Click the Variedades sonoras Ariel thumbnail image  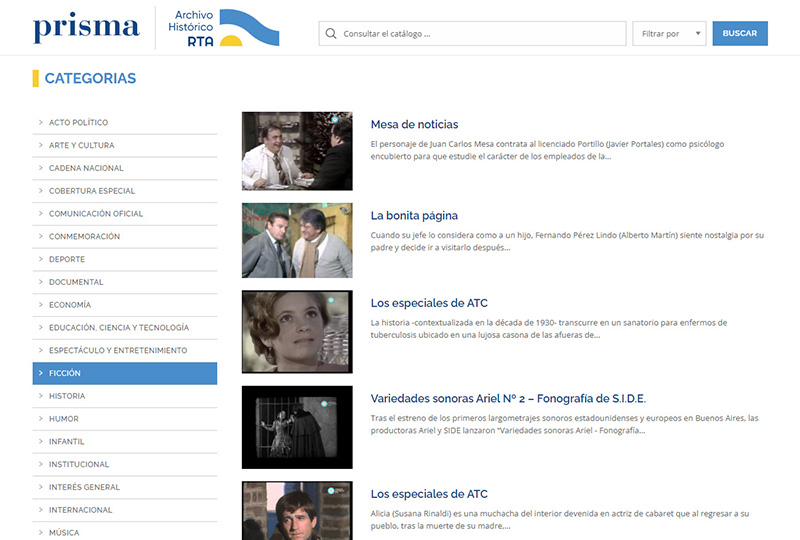point(297,427)
